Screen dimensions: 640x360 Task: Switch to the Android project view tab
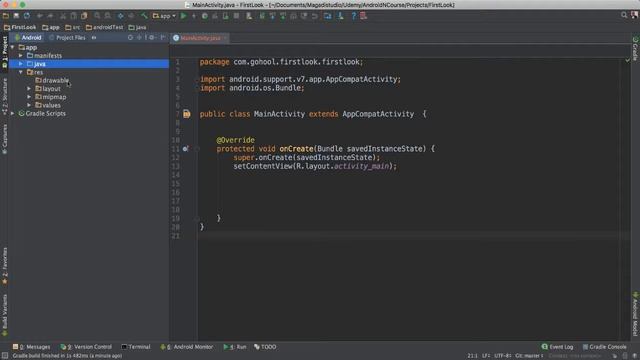pyautogui.click(x=28, y=38)
